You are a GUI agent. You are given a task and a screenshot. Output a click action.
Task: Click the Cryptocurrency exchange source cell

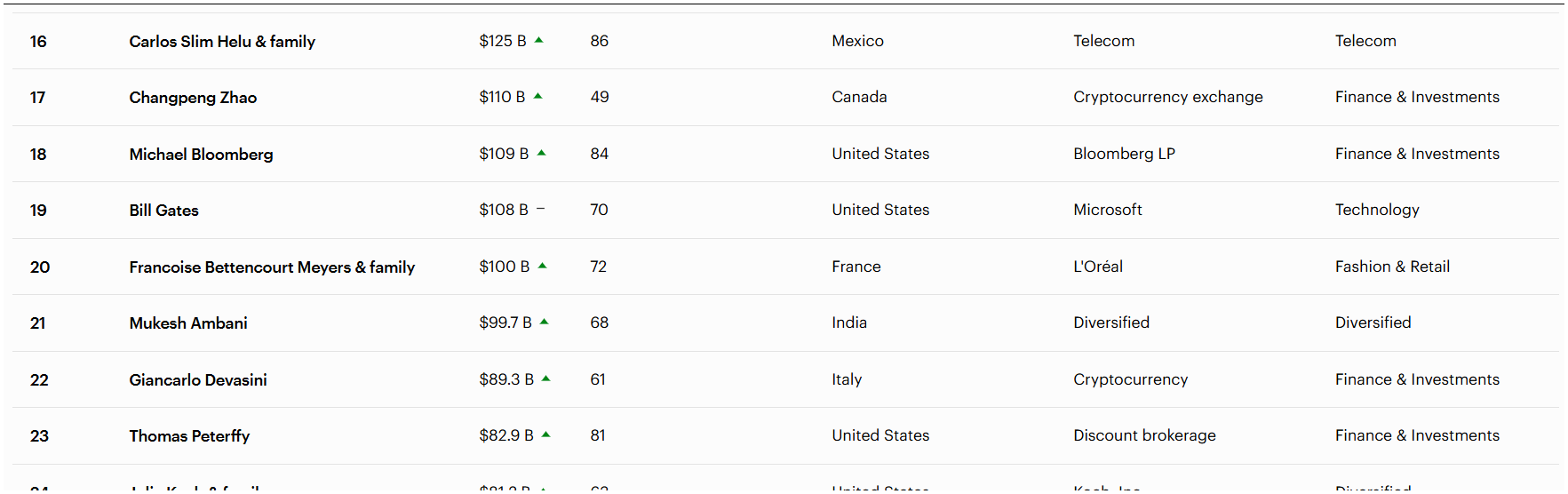pyautogui.click(x=1167, y=97)
